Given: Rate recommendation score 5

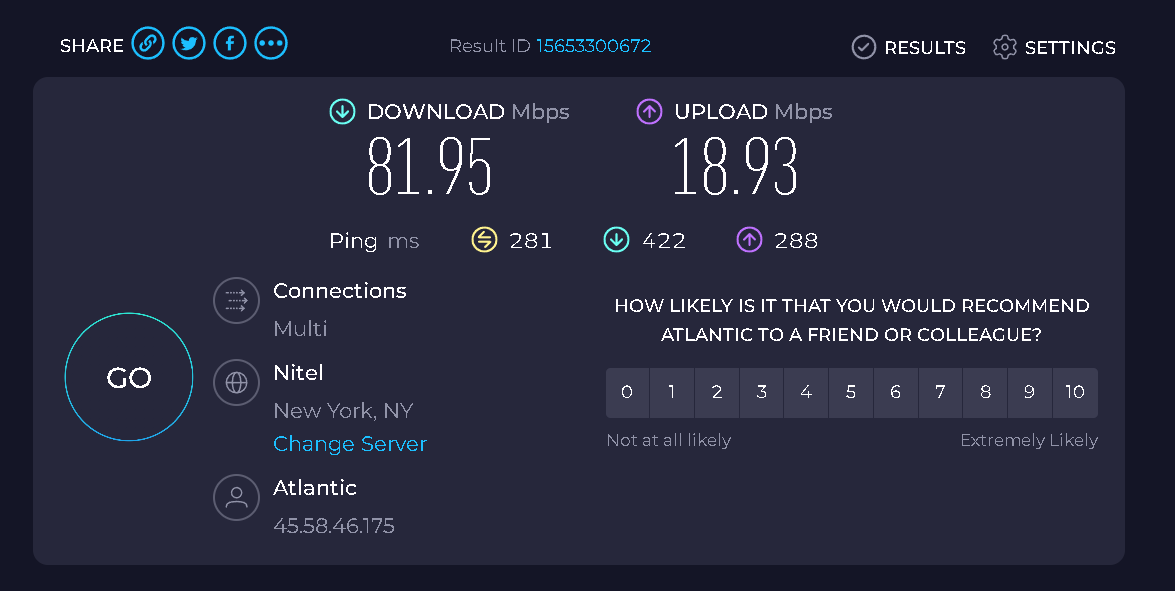Looking at the screenshot, I should pos(851,393).
